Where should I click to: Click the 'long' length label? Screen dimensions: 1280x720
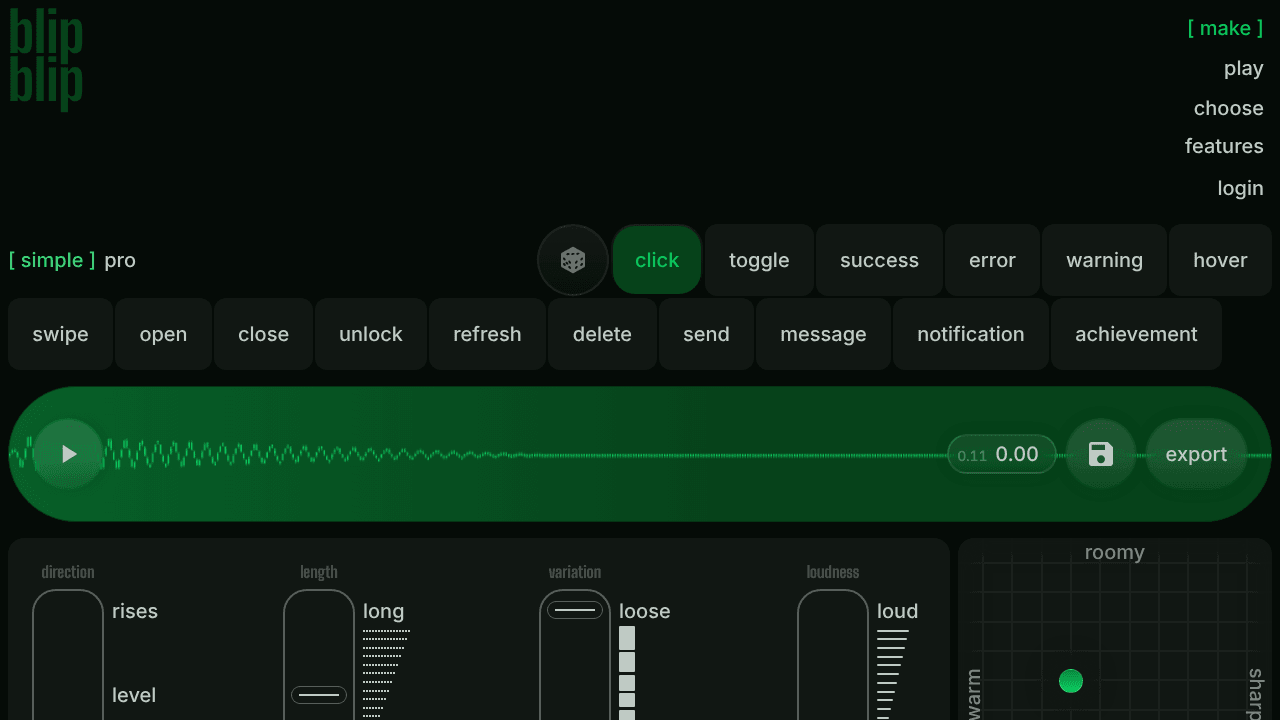coord(383,611)
